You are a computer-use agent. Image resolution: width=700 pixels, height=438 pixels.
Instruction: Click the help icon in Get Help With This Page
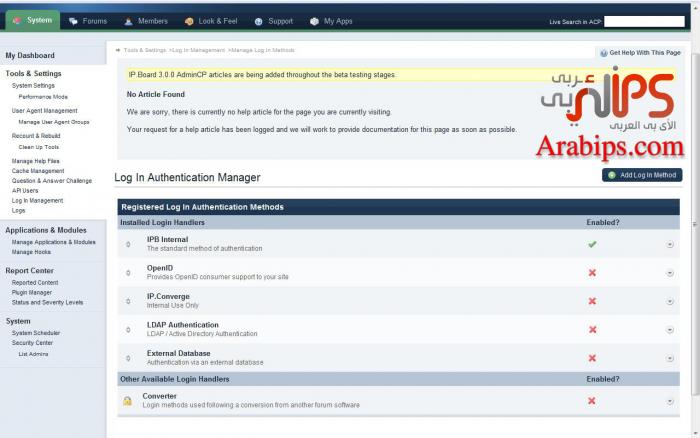(603, 53)
